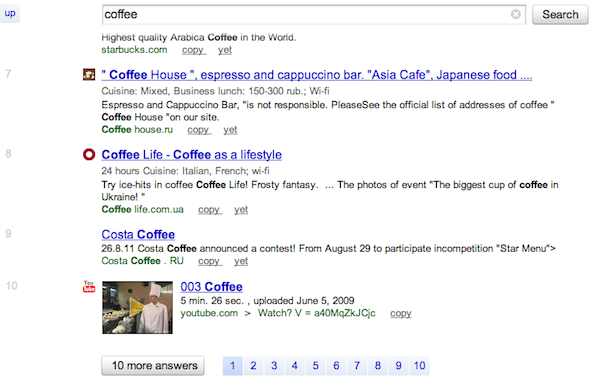Go to results page 5
Screen dimensions: 600x384
315,366
